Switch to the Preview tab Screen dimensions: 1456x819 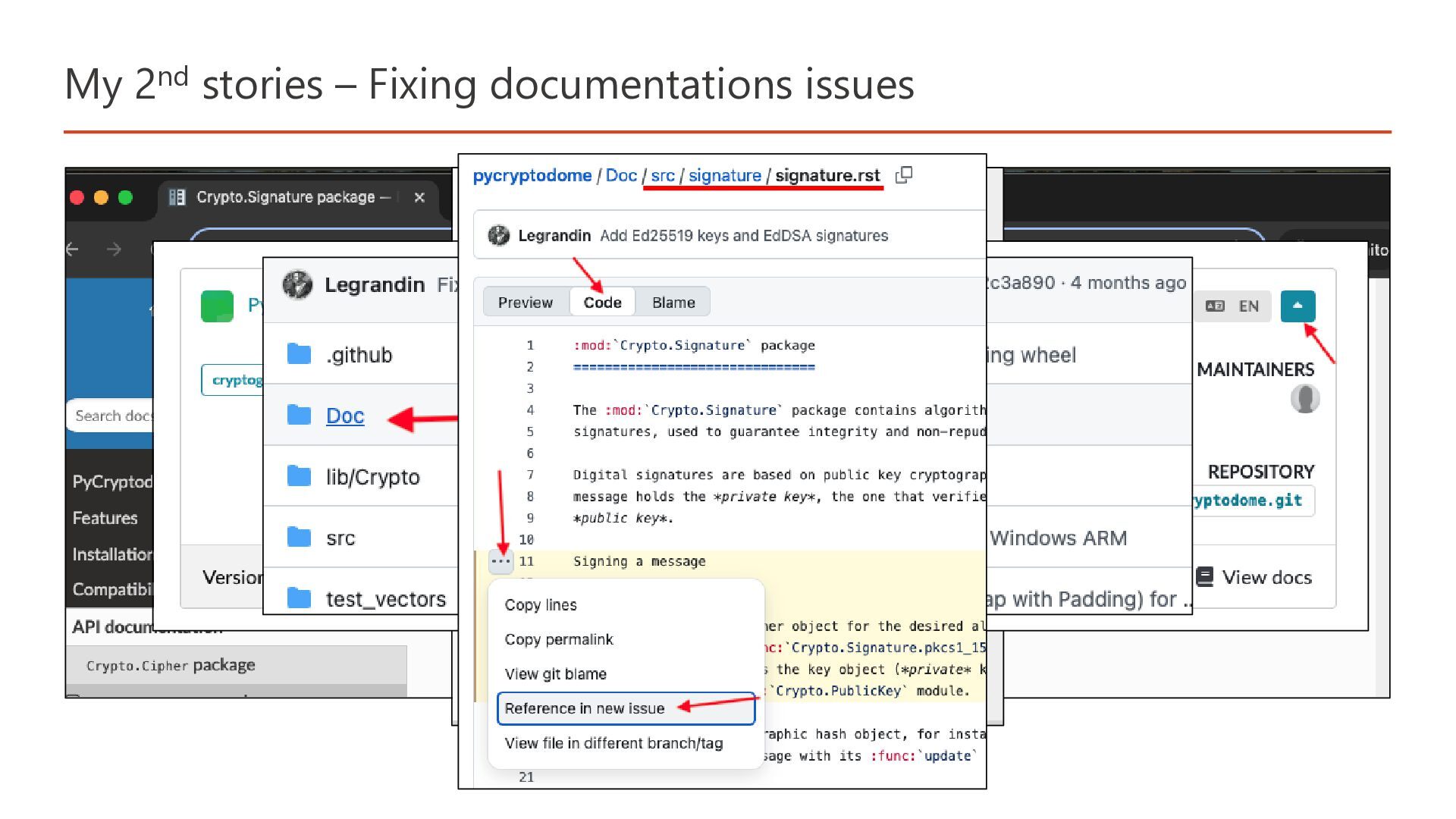[x=525, y=303]
